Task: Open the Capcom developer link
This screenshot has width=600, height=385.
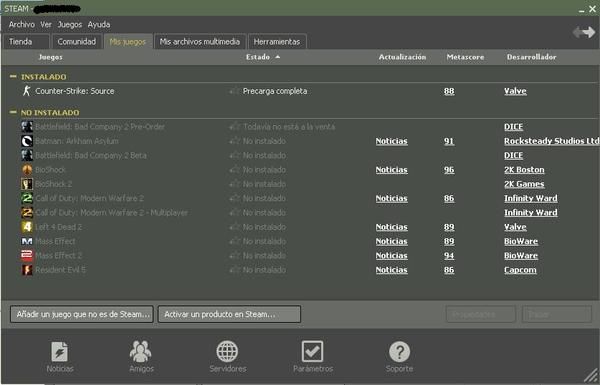Action: coord(520,270)
